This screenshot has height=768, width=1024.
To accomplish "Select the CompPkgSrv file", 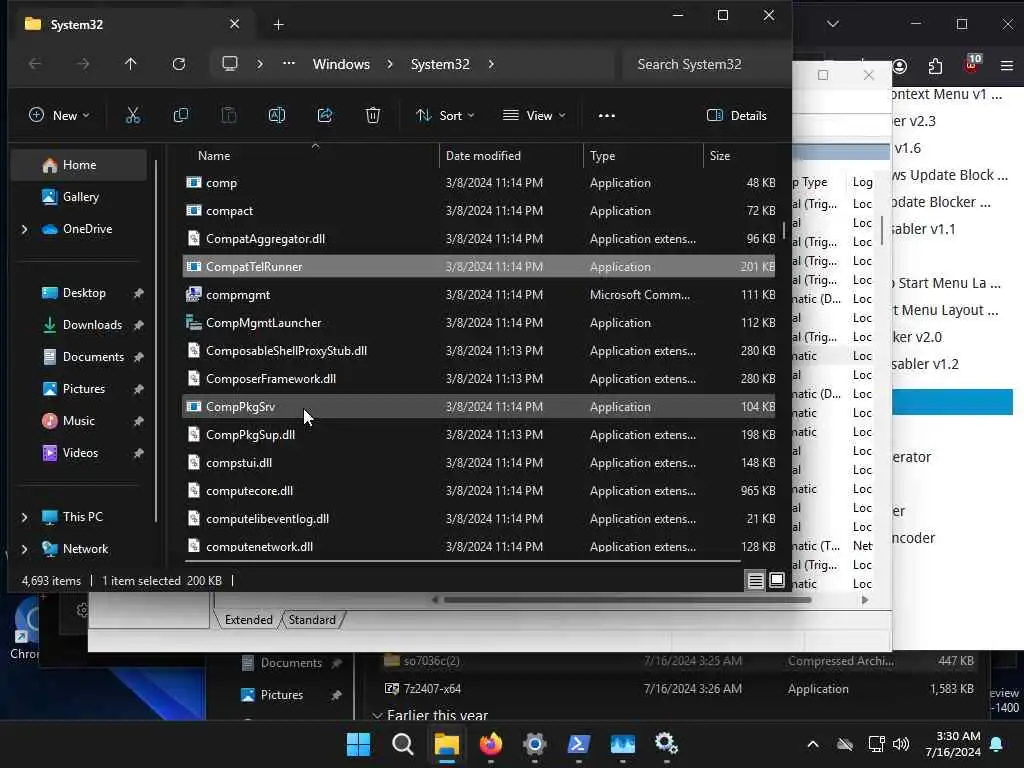I will click(x=479, y=406).
